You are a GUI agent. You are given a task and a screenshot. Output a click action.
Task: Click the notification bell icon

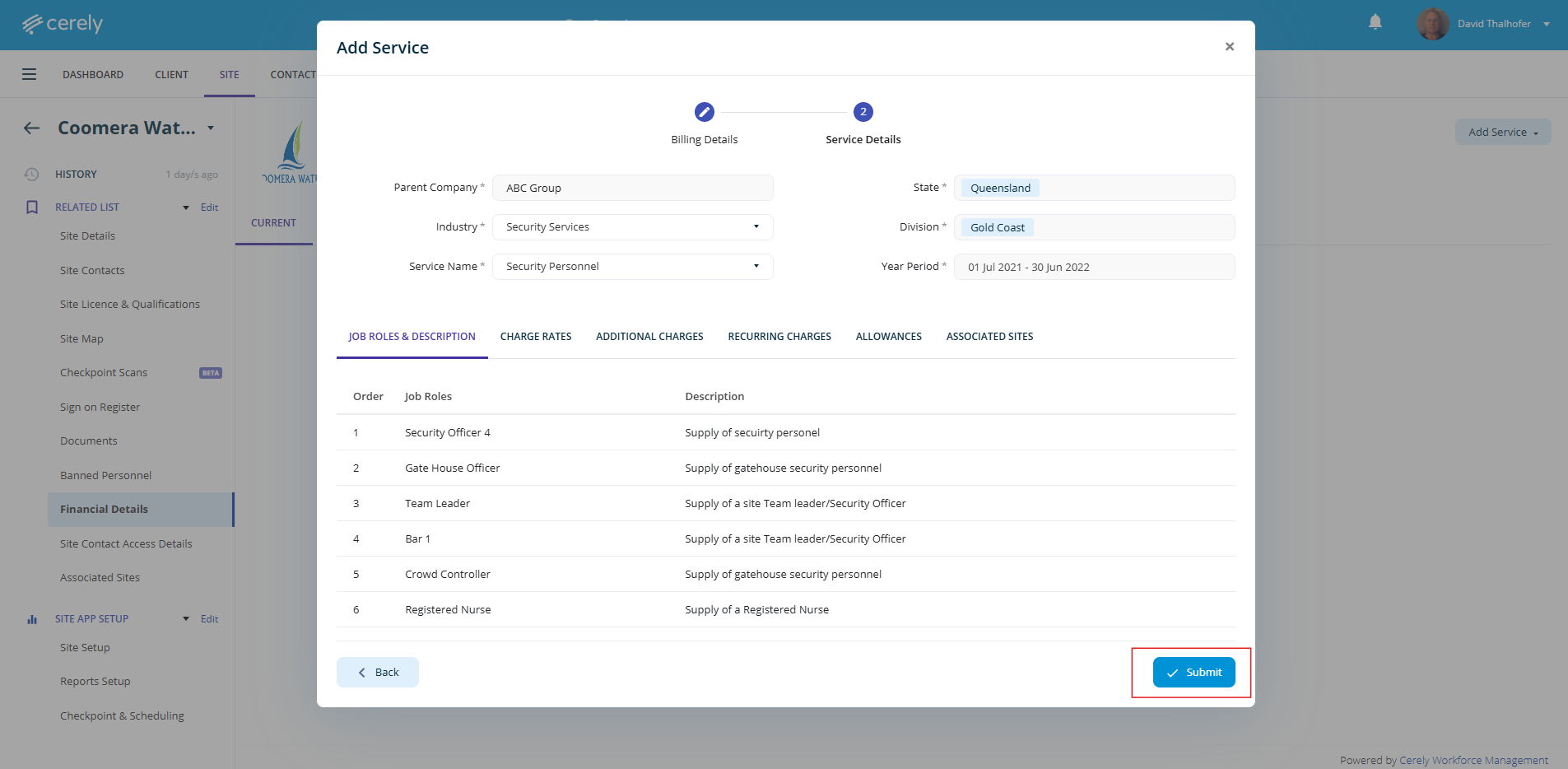click(1375, 22)
